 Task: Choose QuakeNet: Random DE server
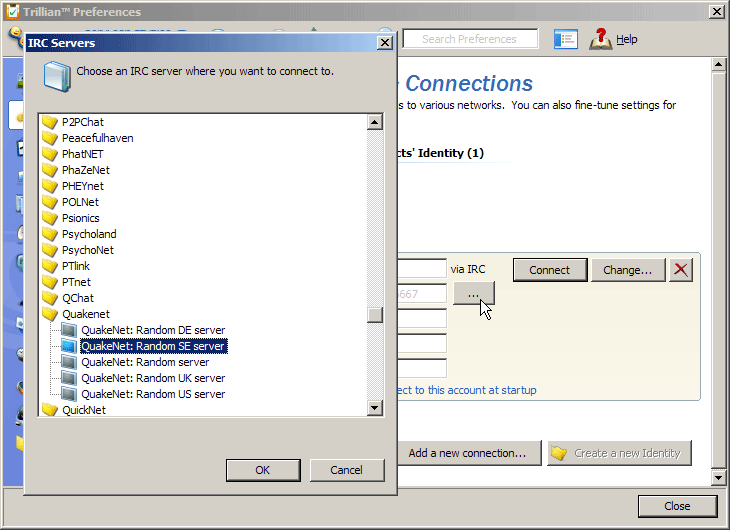point(153,330)
